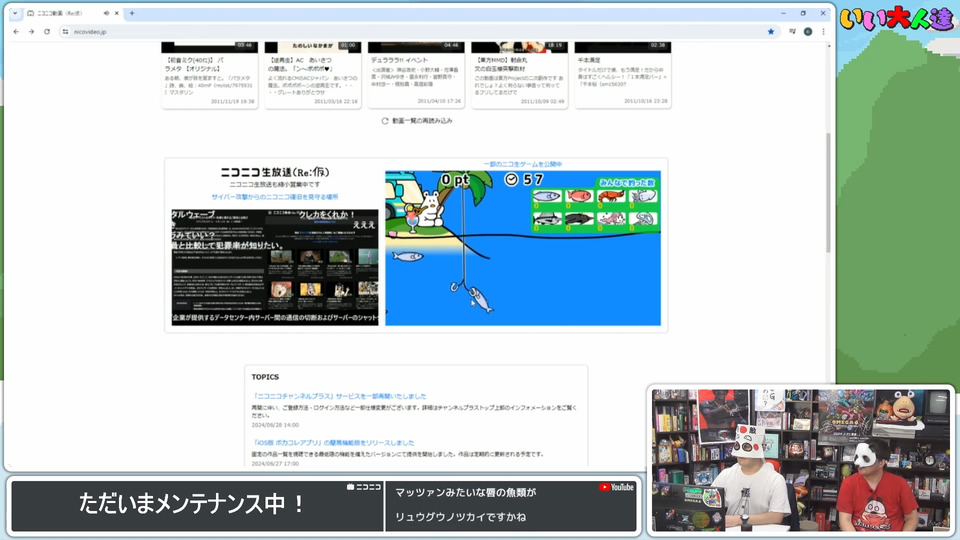Image resolution: width=960 pixels, height=540 pixels.
Task: Click the マッツァンみたいな唇の魚類が comment
Action: 465,492
